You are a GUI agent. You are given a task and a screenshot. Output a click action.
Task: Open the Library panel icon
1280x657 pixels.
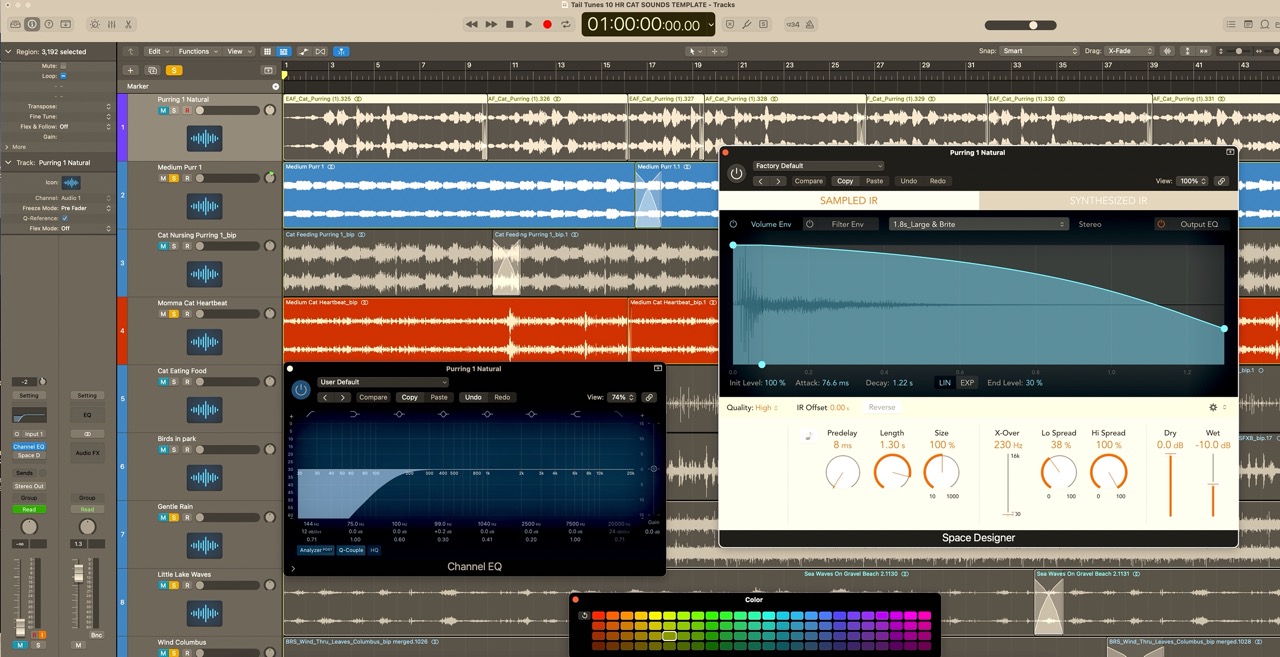point(16,24)
